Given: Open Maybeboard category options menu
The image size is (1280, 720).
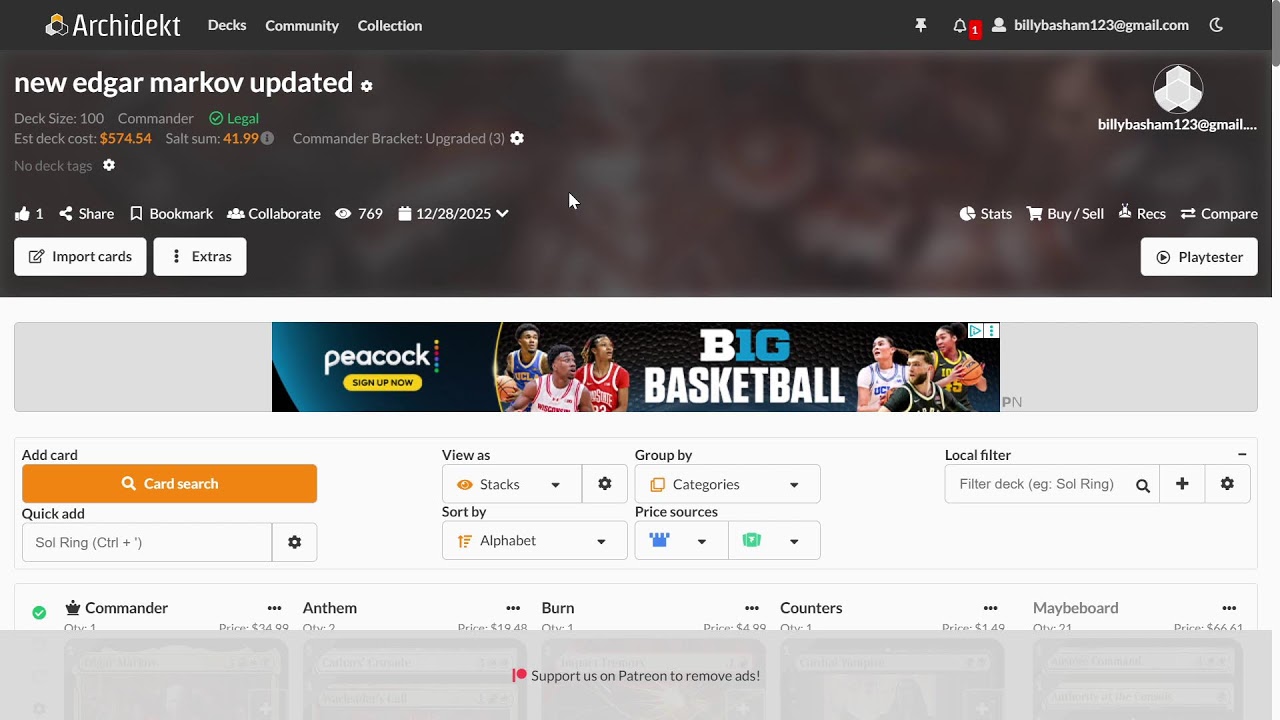Looking at the screenshot, I should coord(1229,608).
